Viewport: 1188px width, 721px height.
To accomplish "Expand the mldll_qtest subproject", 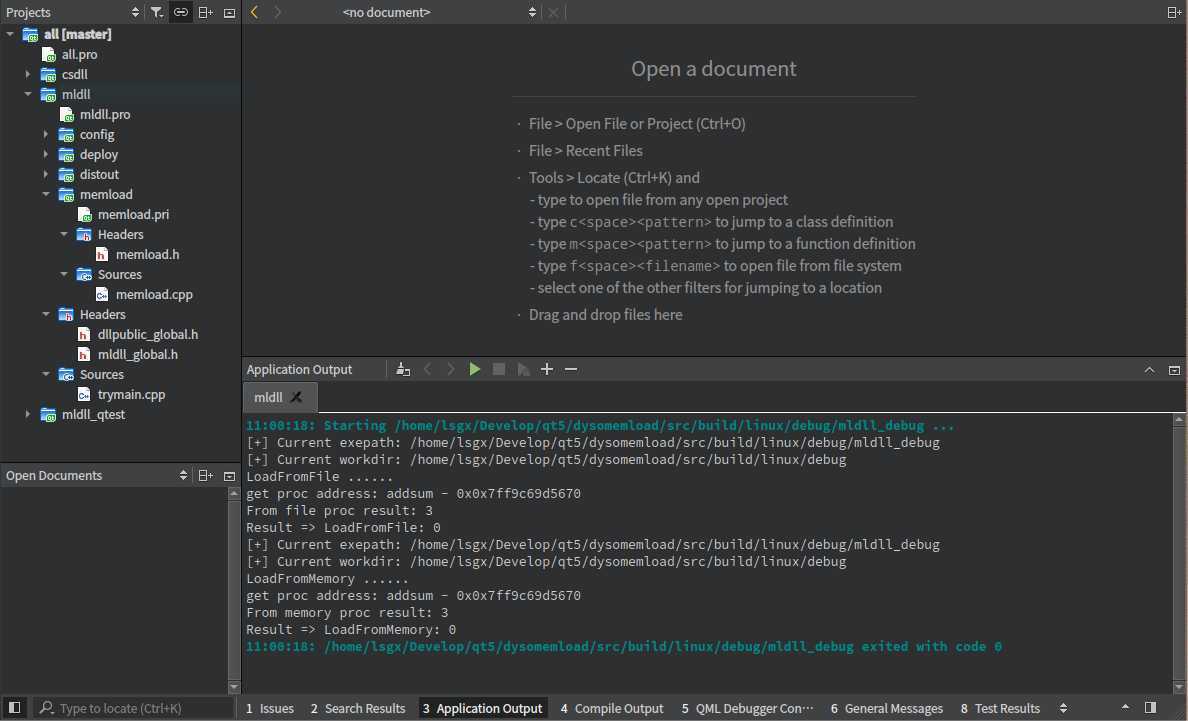I will (x=27, y=414).
